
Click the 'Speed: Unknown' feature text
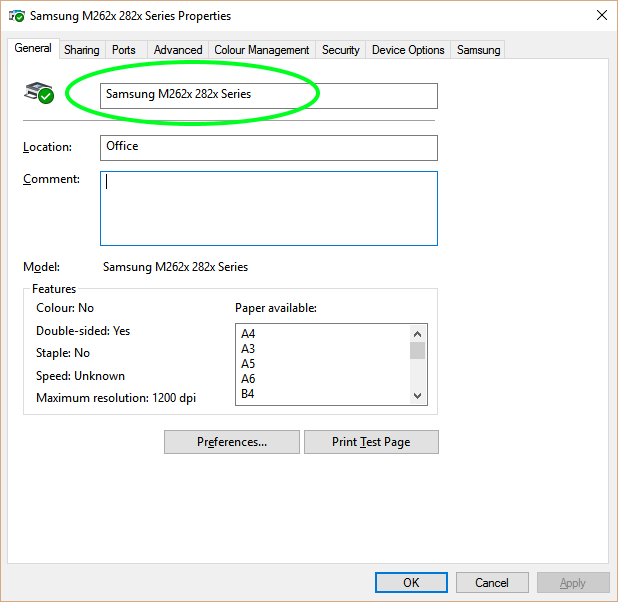(x=80, y=376)
